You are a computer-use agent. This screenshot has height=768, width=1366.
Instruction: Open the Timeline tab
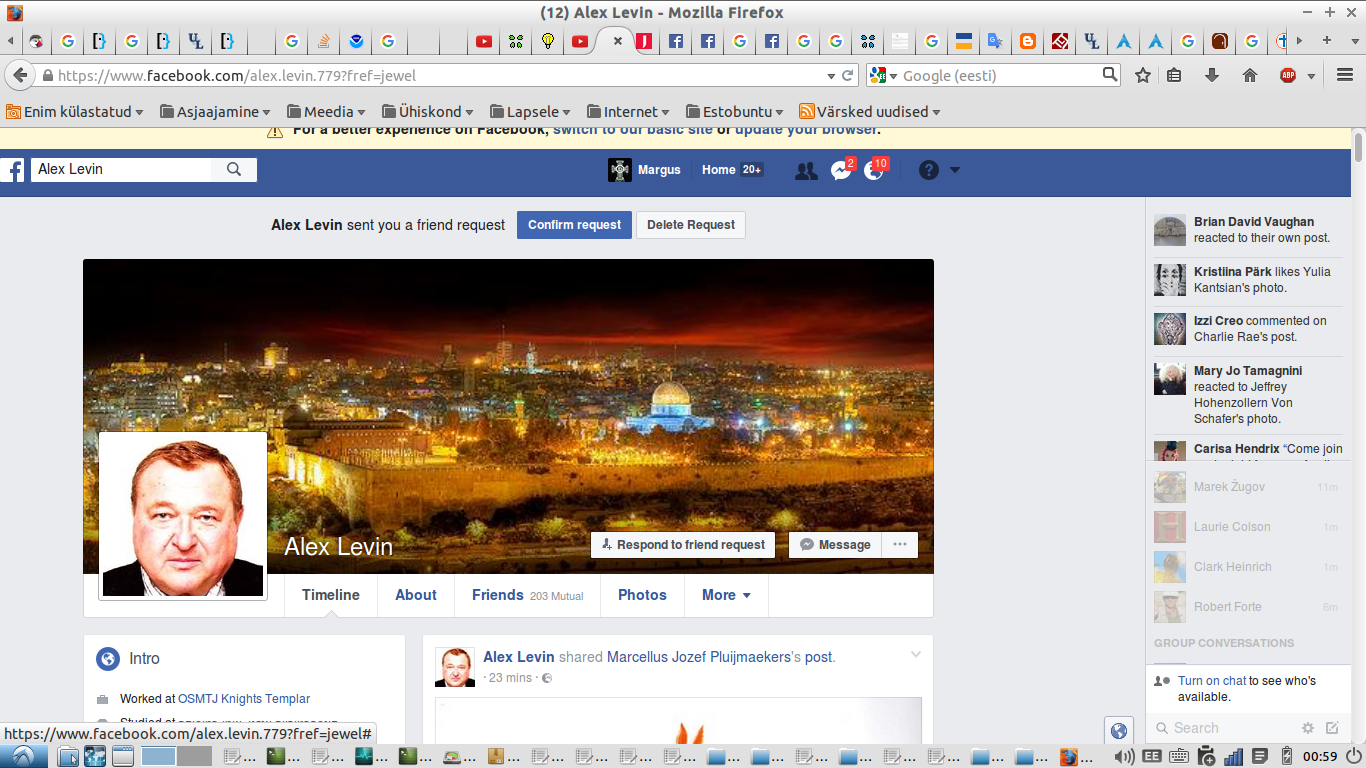click(331, 595)
